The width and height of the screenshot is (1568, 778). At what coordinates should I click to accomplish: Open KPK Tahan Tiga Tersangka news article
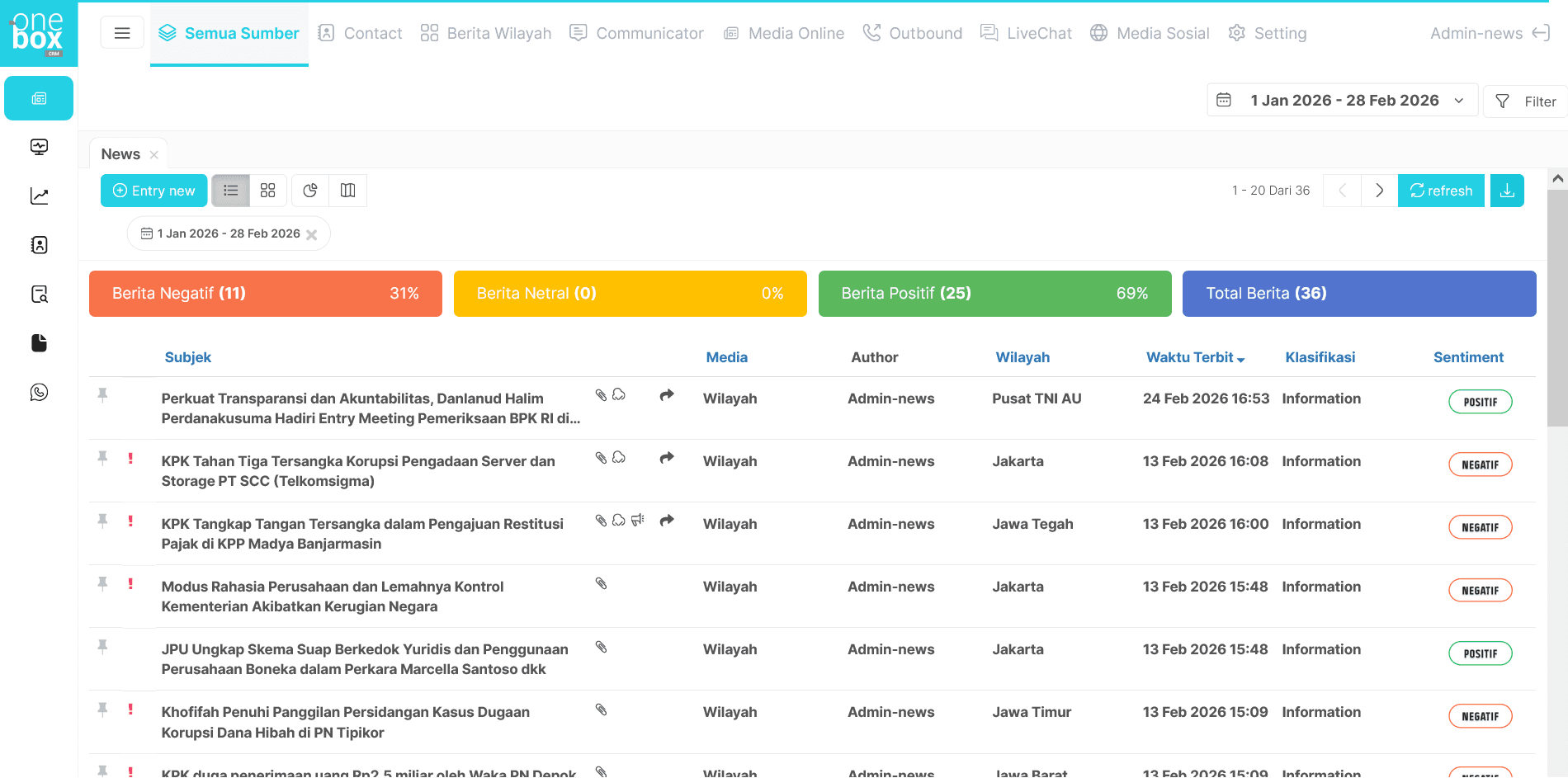[x=358, y=471]
